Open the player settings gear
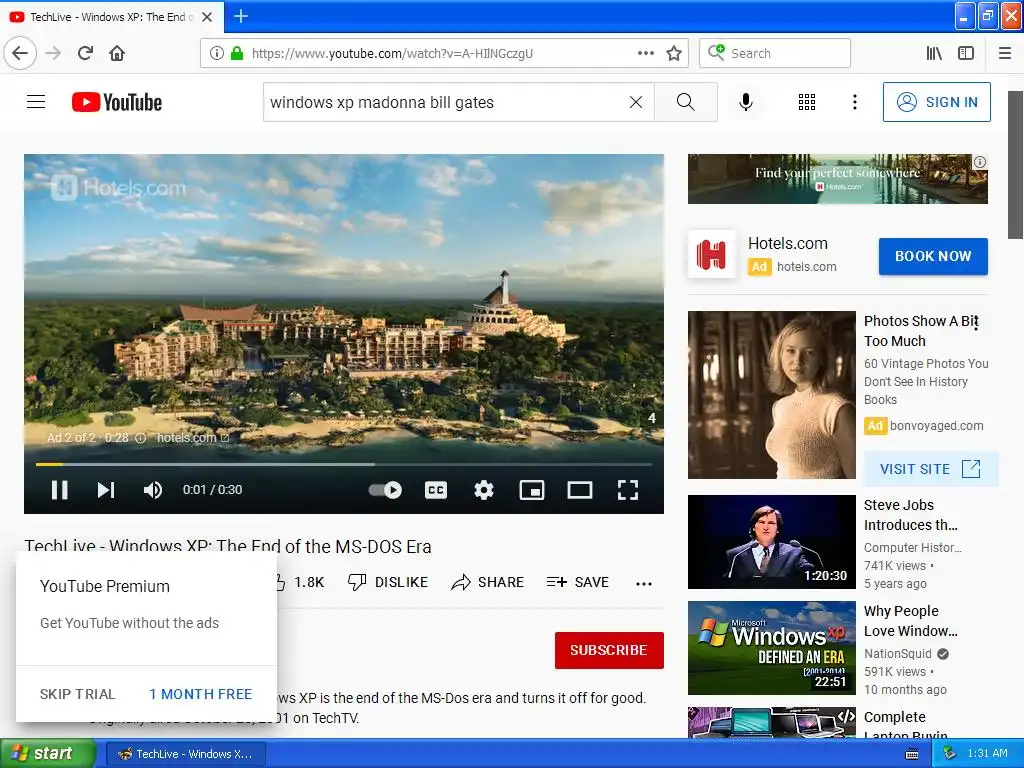Viewport: 1024px width, 768px height. point(483,490)
